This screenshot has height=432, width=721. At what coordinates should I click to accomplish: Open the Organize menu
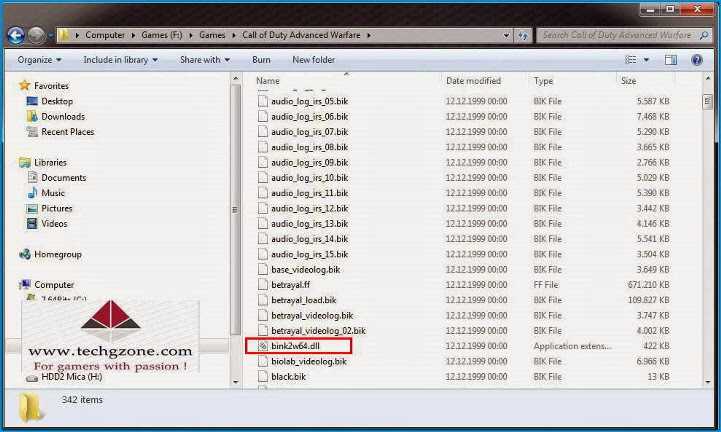click(39, 60)
